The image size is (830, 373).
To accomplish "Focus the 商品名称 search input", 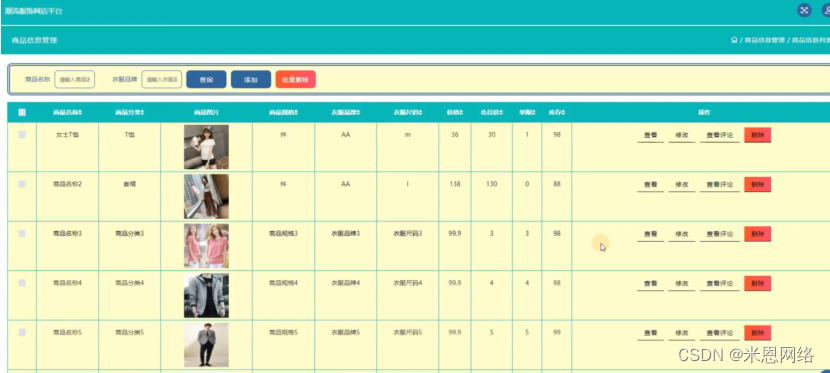I will click(75, 79).
